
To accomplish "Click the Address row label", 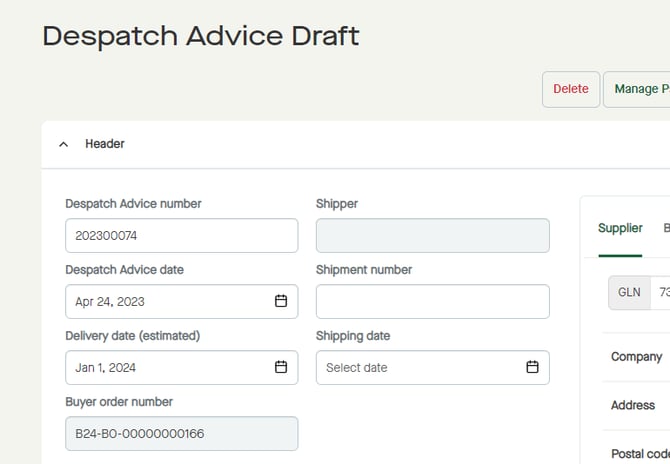I will pyautogui.click(x=633, y=405).
